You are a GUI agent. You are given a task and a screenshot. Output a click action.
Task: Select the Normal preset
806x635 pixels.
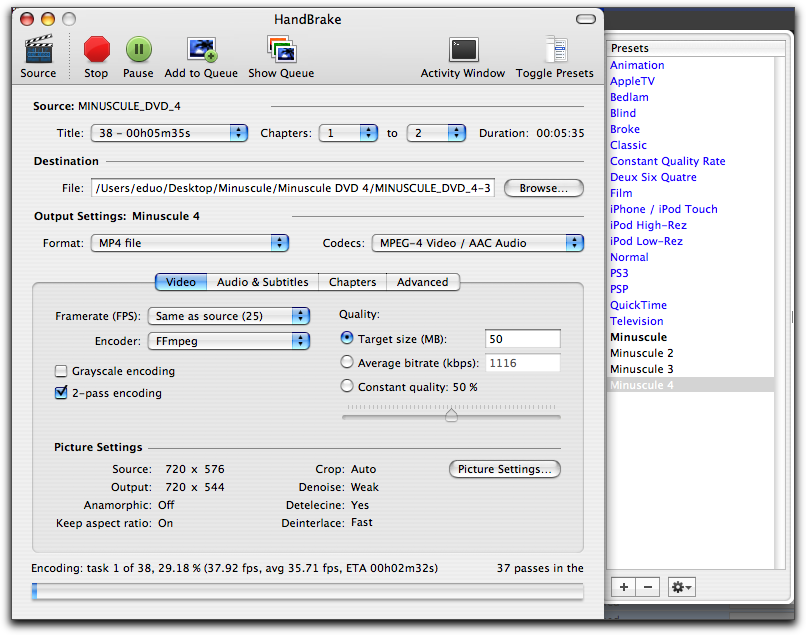tap(690, 257)
